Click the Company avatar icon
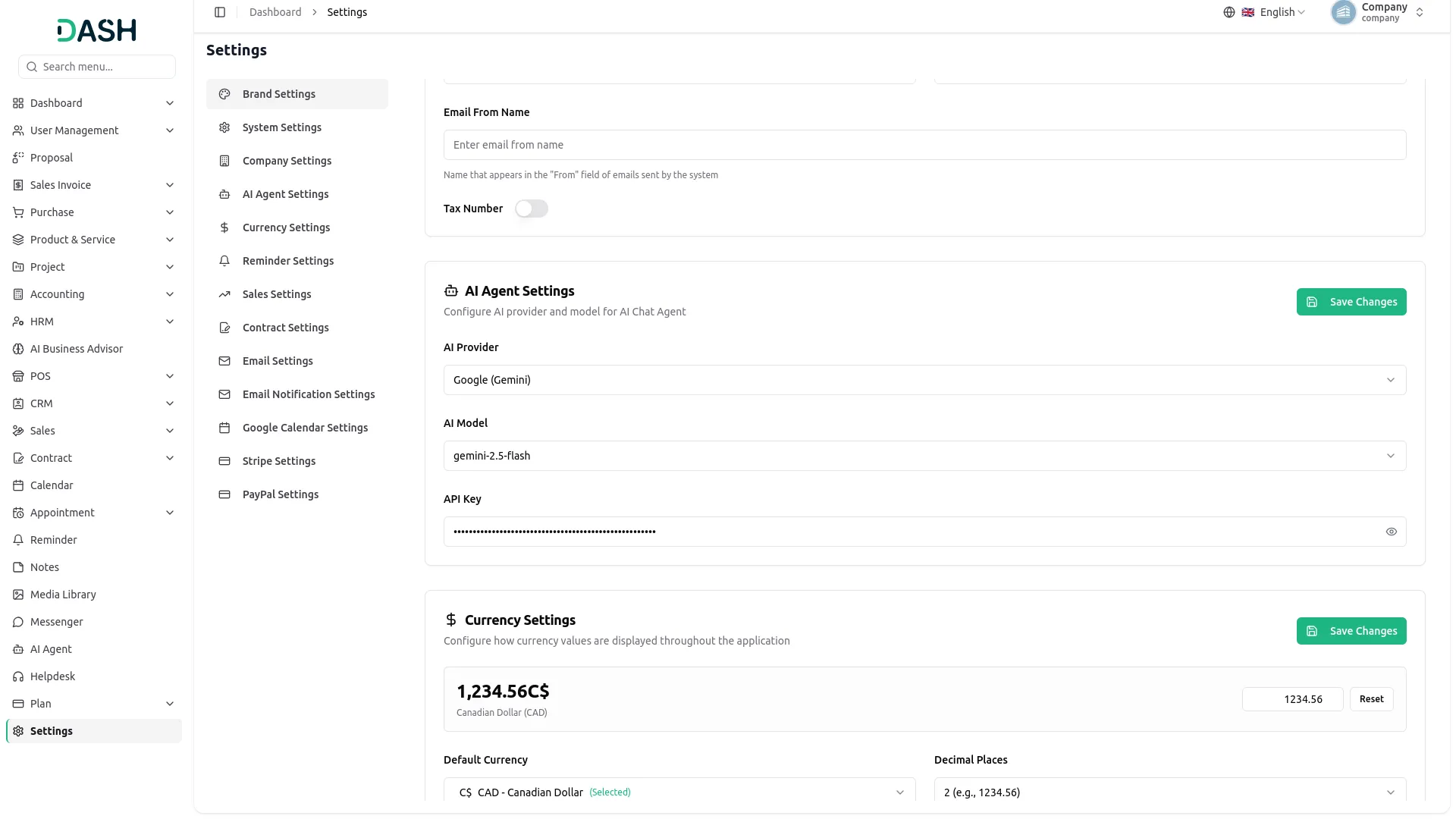Screen dimensions: 1456x819 point(1343,12)
